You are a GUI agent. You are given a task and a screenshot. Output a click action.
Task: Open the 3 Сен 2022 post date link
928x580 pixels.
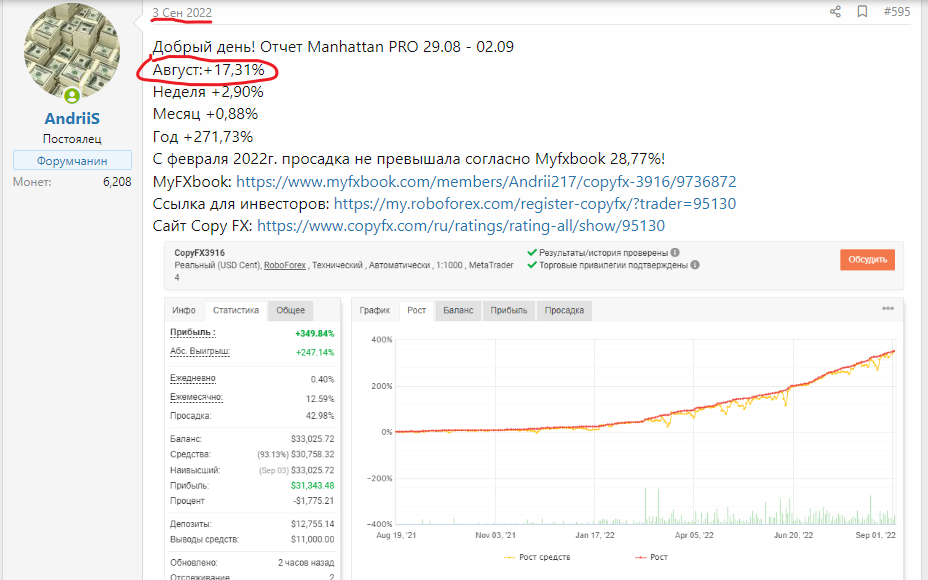point(182,12)
